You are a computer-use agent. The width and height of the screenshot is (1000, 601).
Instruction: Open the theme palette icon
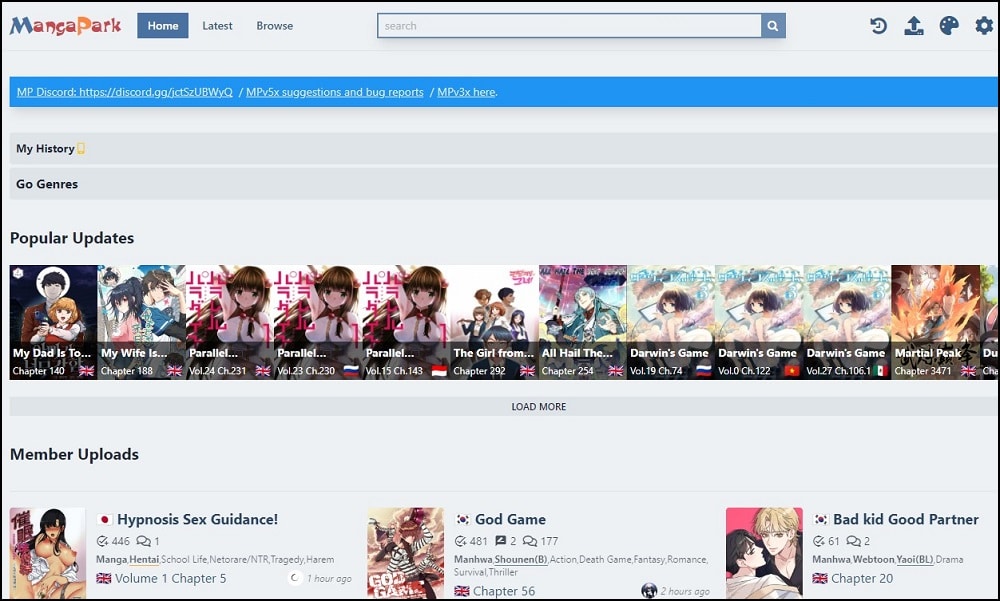click(x=949, y=26)
